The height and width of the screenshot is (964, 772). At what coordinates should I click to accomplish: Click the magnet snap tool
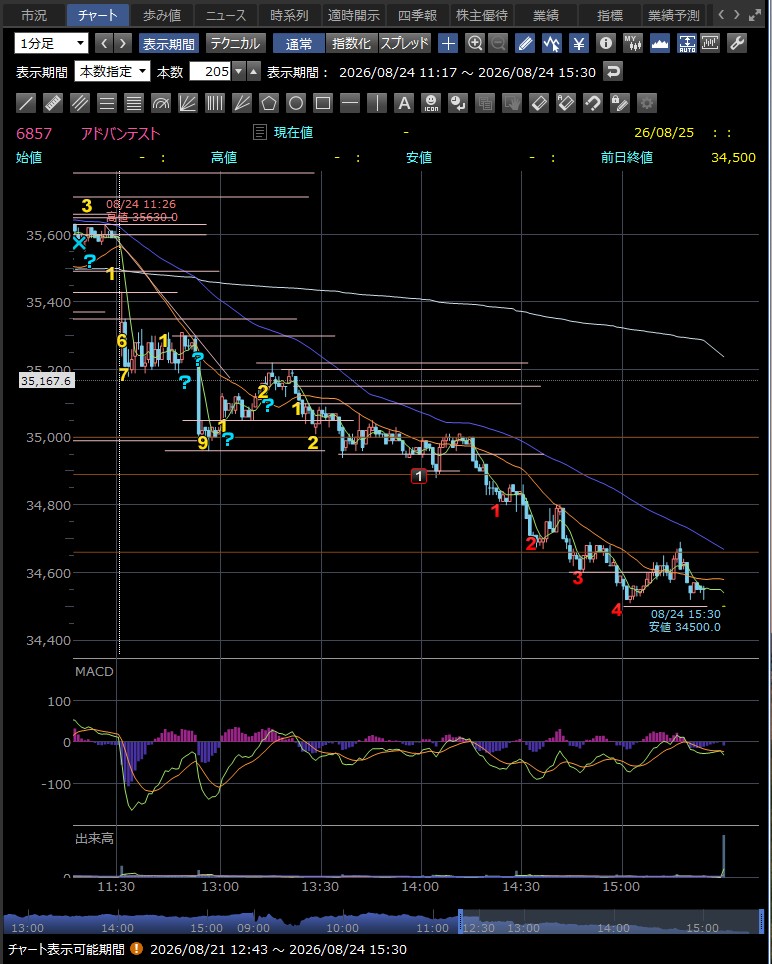click(x=593, y=103)
